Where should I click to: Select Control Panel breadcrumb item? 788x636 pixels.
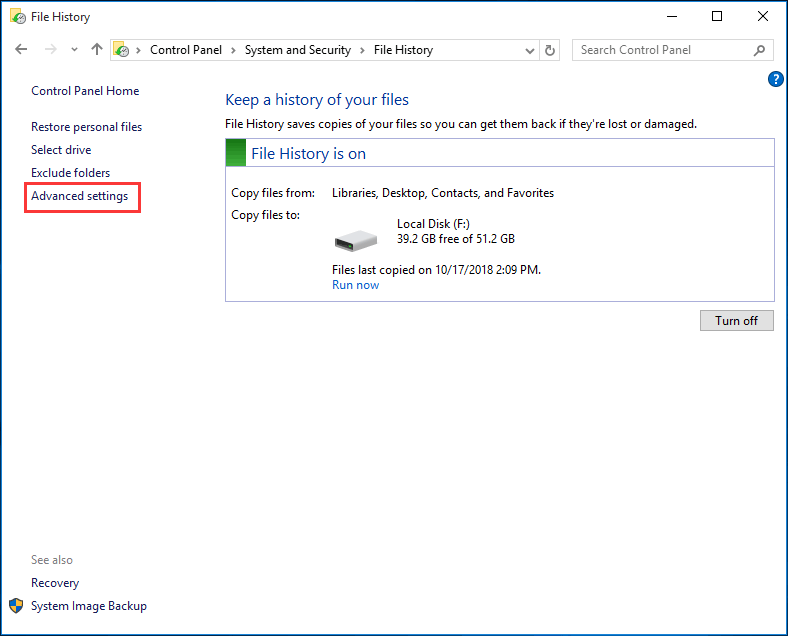187,50
